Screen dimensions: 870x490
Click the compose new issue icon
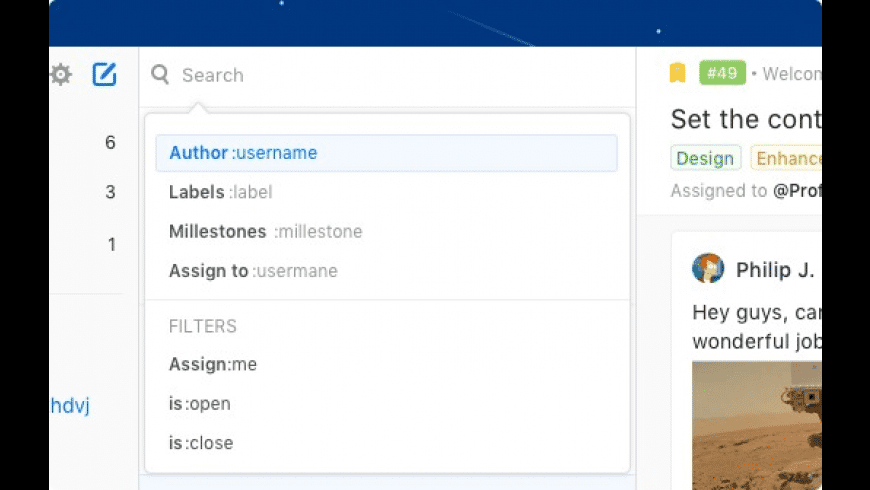point(104,74)
